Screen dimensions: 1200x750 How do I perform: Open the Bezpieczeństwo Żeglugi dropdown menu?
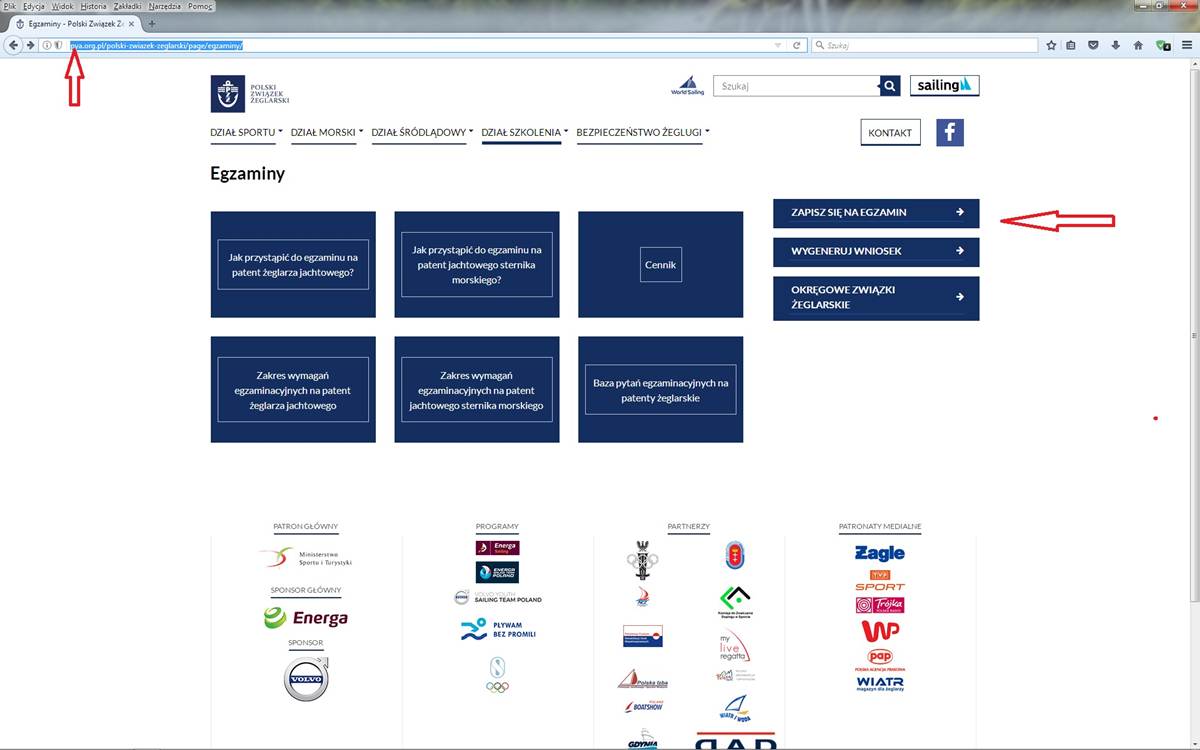pyautogui.click(x=642, y=132)
